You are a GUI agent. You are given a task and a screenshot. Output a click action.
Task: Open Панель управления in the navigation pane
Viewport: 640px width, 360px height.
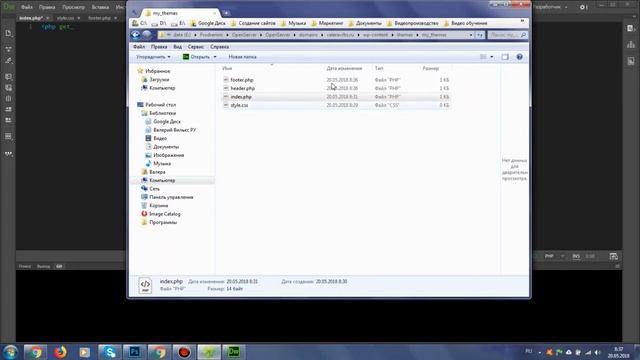171,197
